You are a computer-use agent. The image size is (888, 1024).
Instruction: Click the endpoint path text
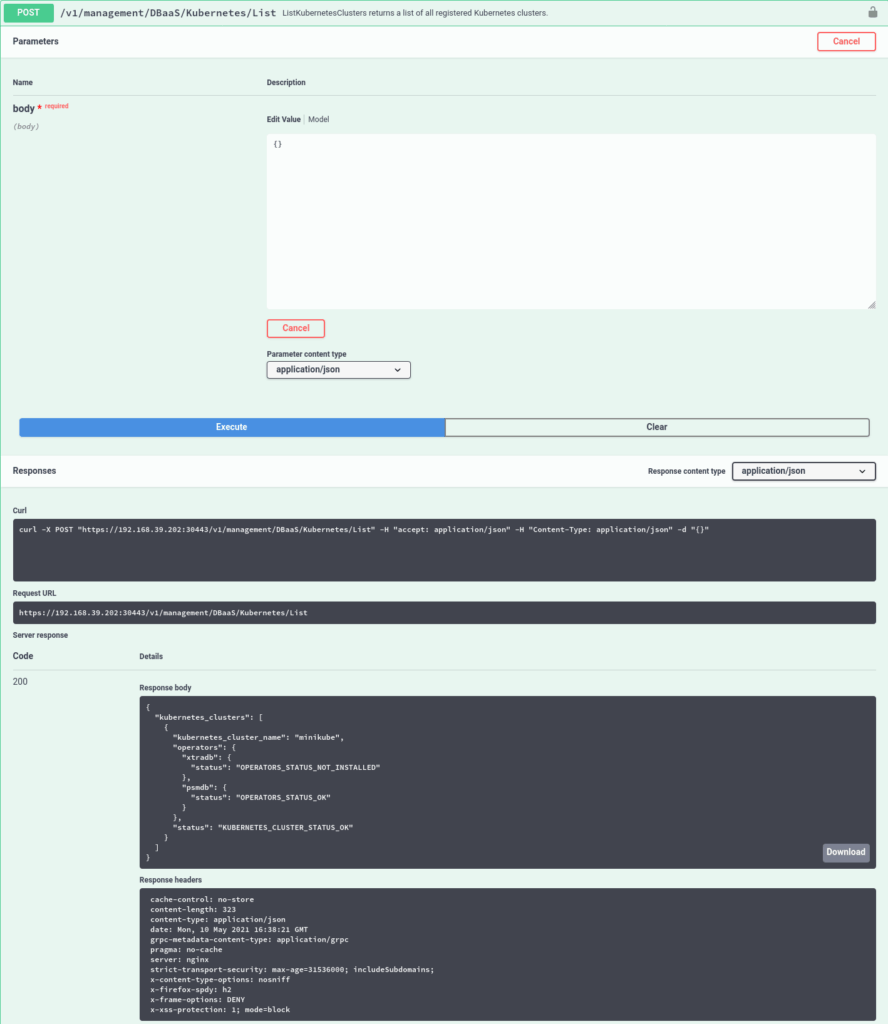click(165, 12)
